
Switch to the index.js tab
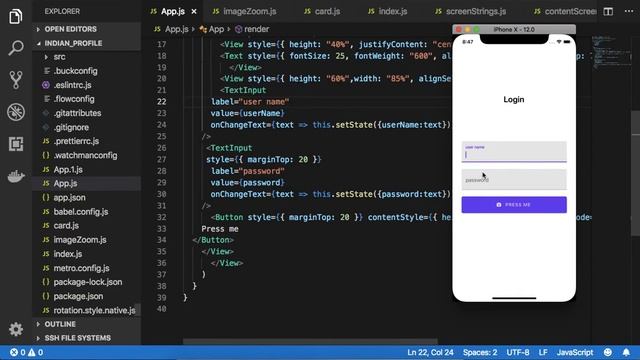click(x=388, y=11)
